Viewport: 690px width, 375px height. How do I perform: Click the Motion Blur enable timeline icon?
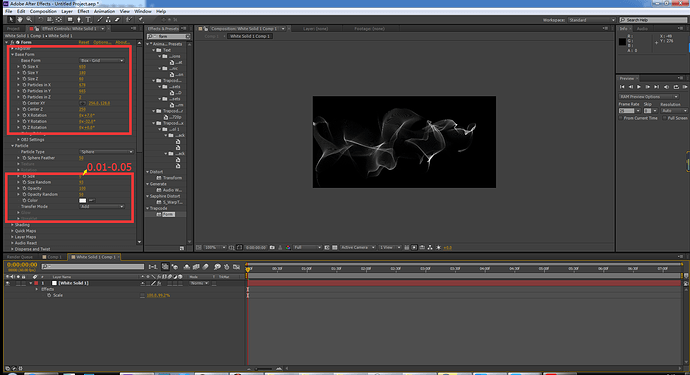[206, 267]
